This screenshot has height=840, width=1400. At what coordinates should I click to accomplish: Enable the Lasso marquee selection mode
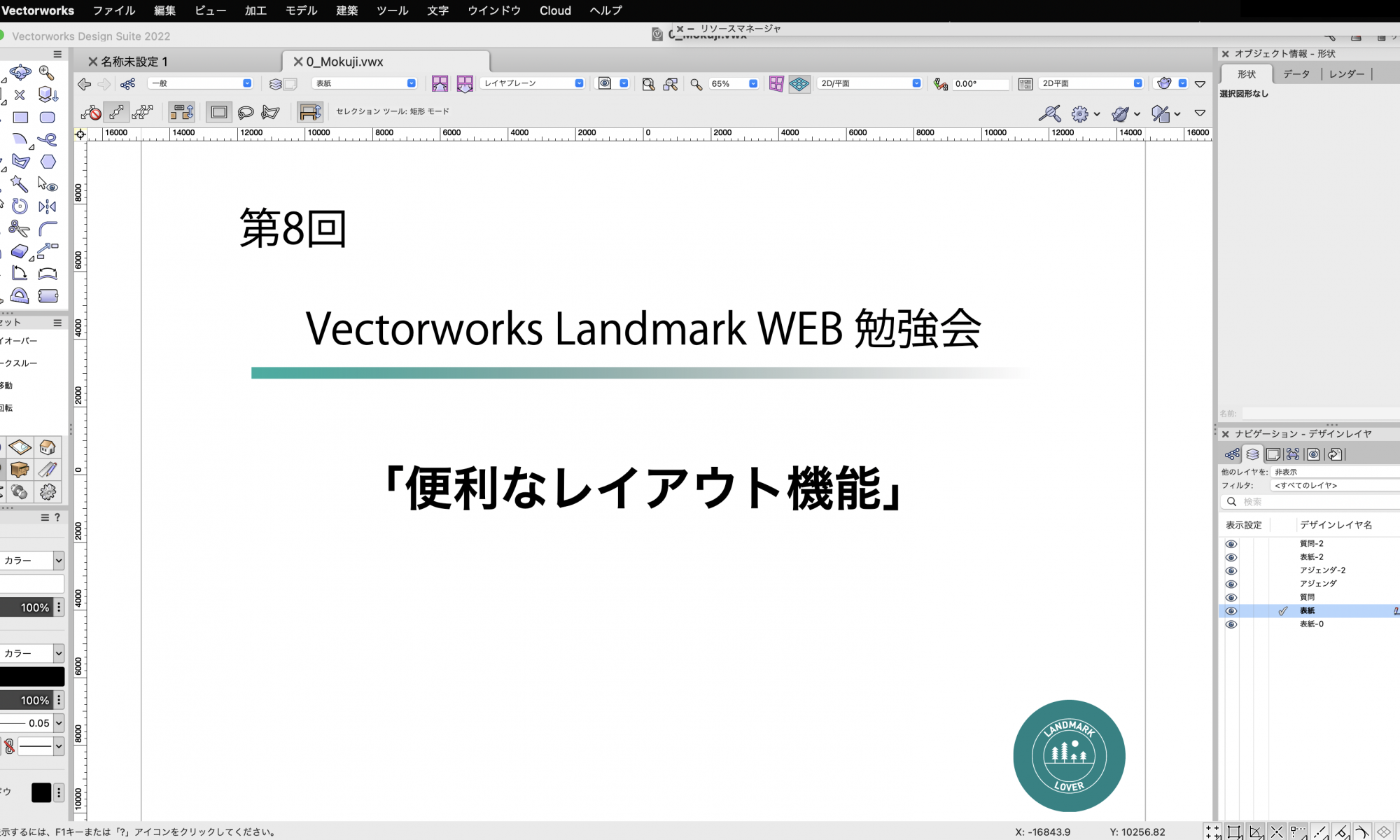point(246,112)
